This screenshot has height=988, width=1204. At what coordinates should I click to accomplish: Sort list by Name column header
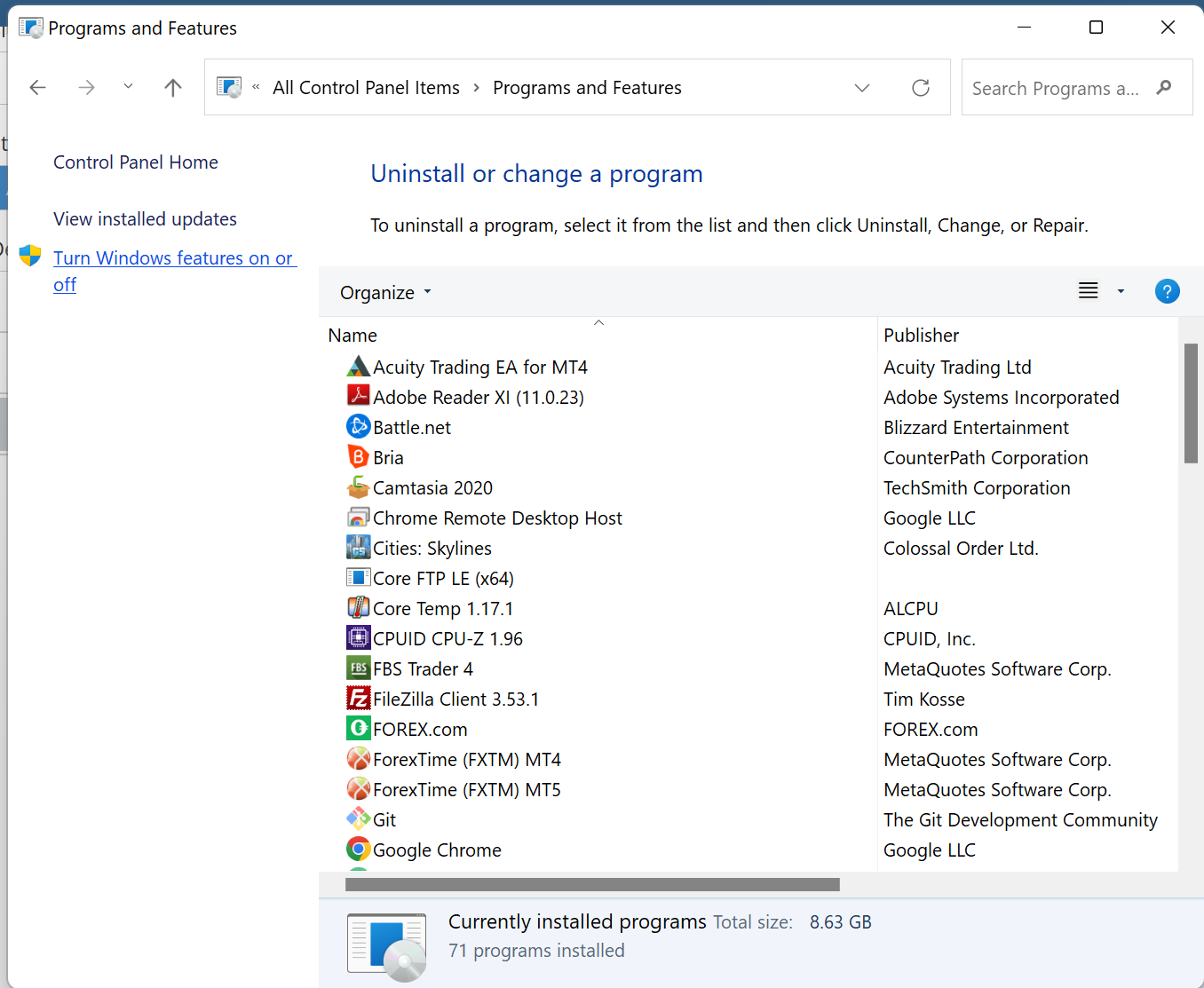353,336
